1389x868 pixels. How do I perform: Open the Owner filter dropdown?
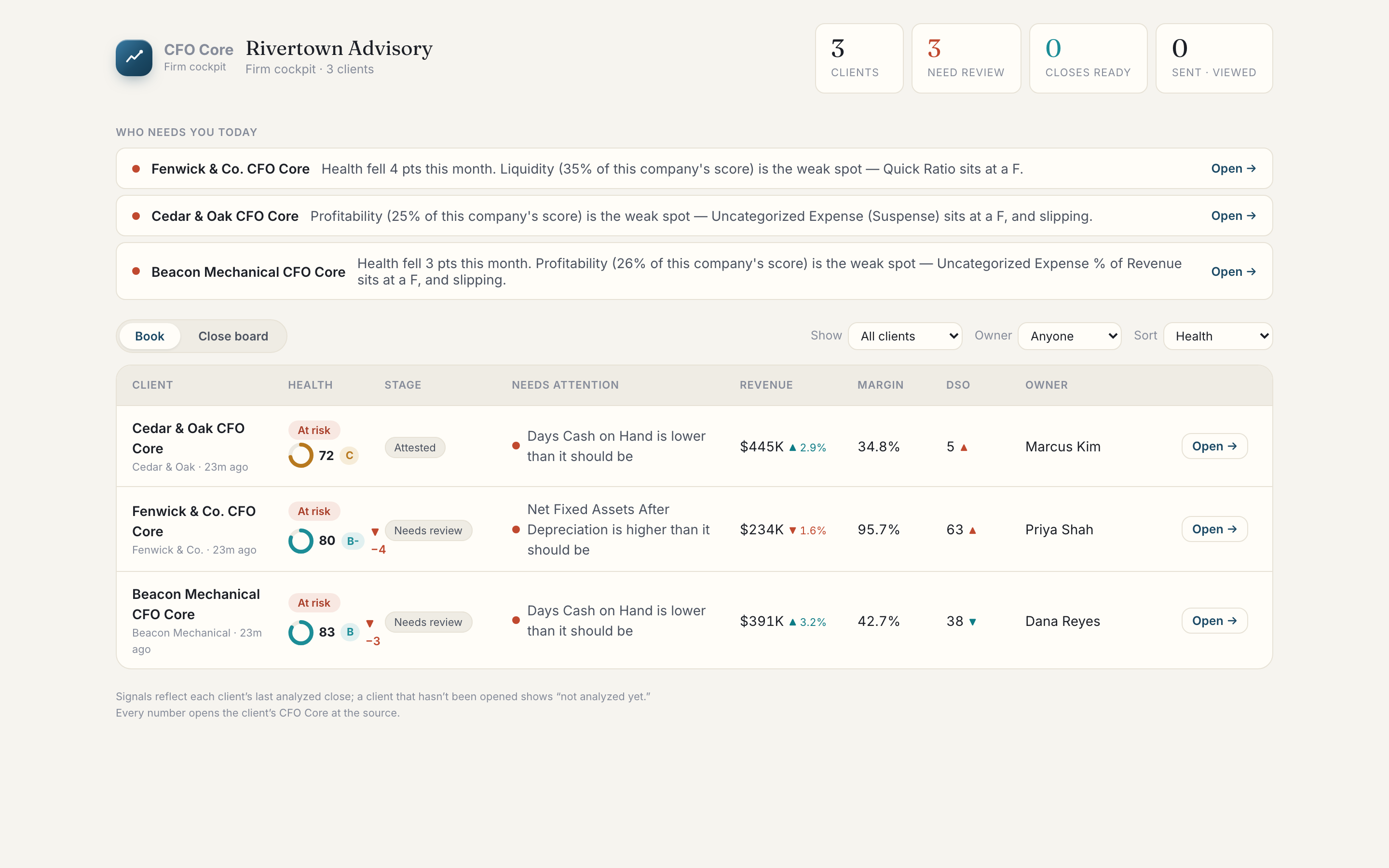coord(1069,336)
